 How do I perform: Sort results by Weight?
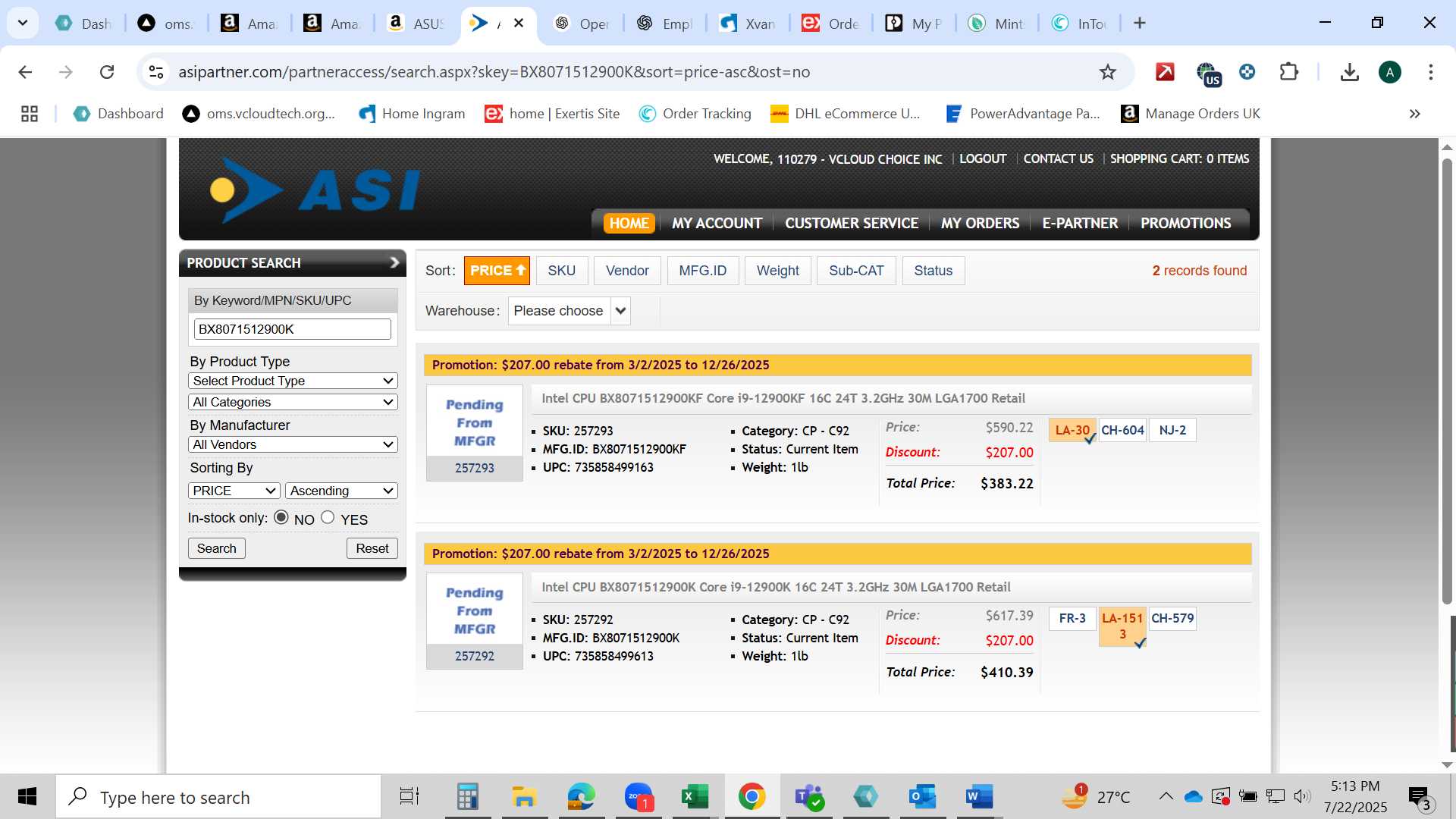[x=778, y=271]
